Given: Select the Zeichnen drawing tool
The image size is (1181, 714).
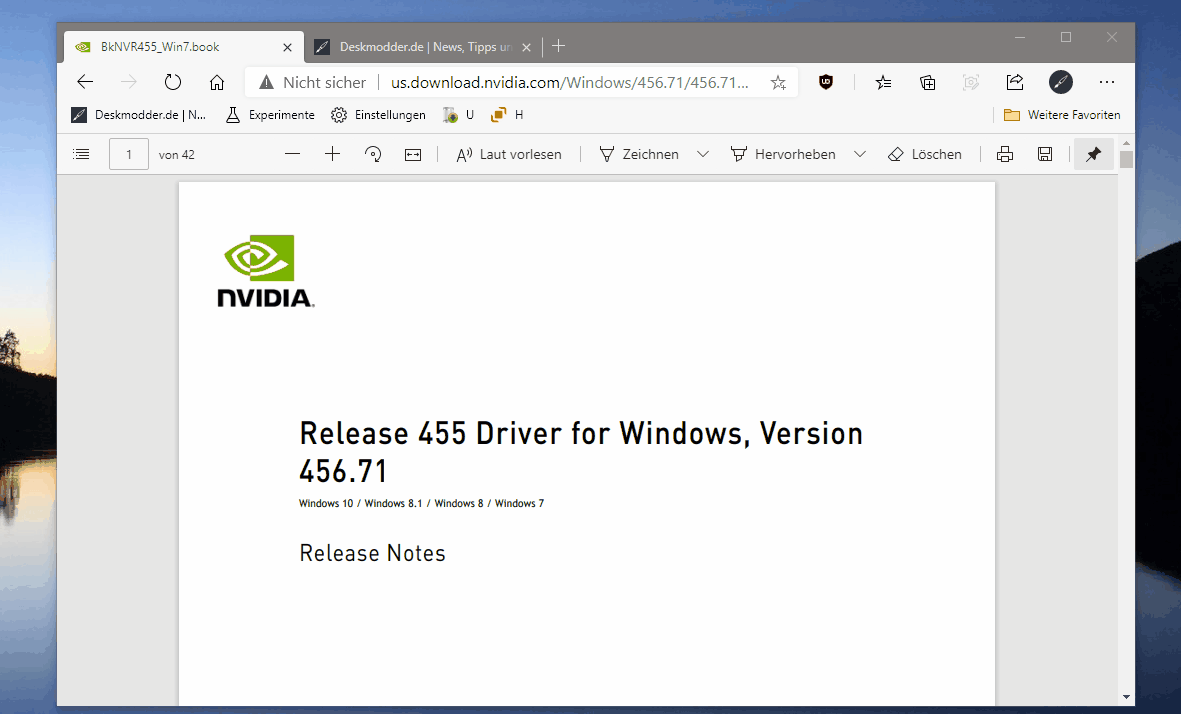Looking at the screenshot, I should pyautogui.click(x=639, y=154).
